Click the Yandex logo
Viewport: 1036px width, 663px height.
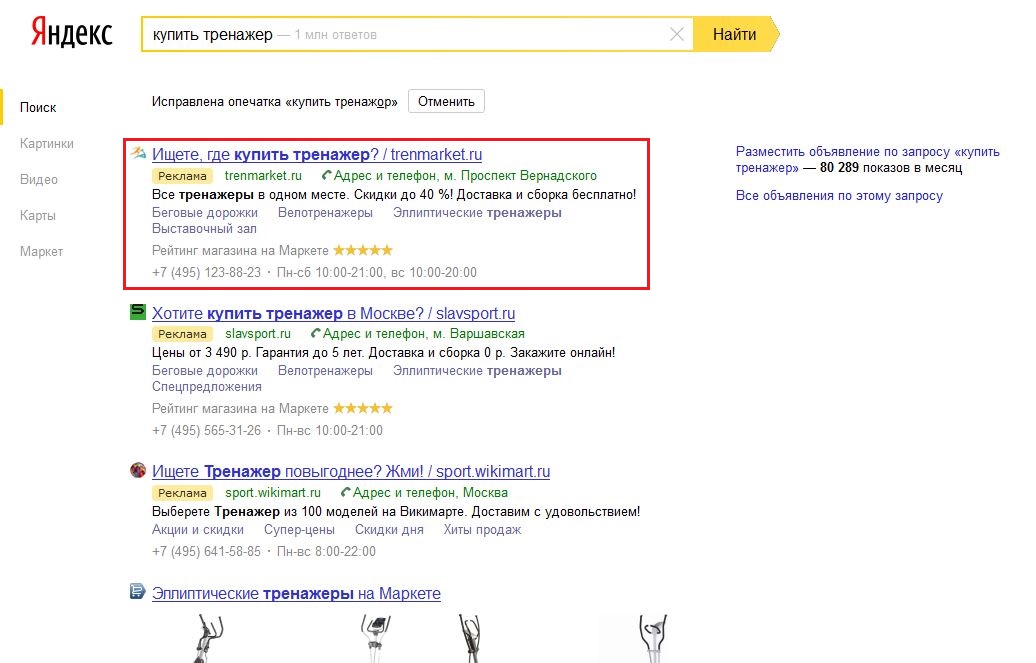point(71,33)
